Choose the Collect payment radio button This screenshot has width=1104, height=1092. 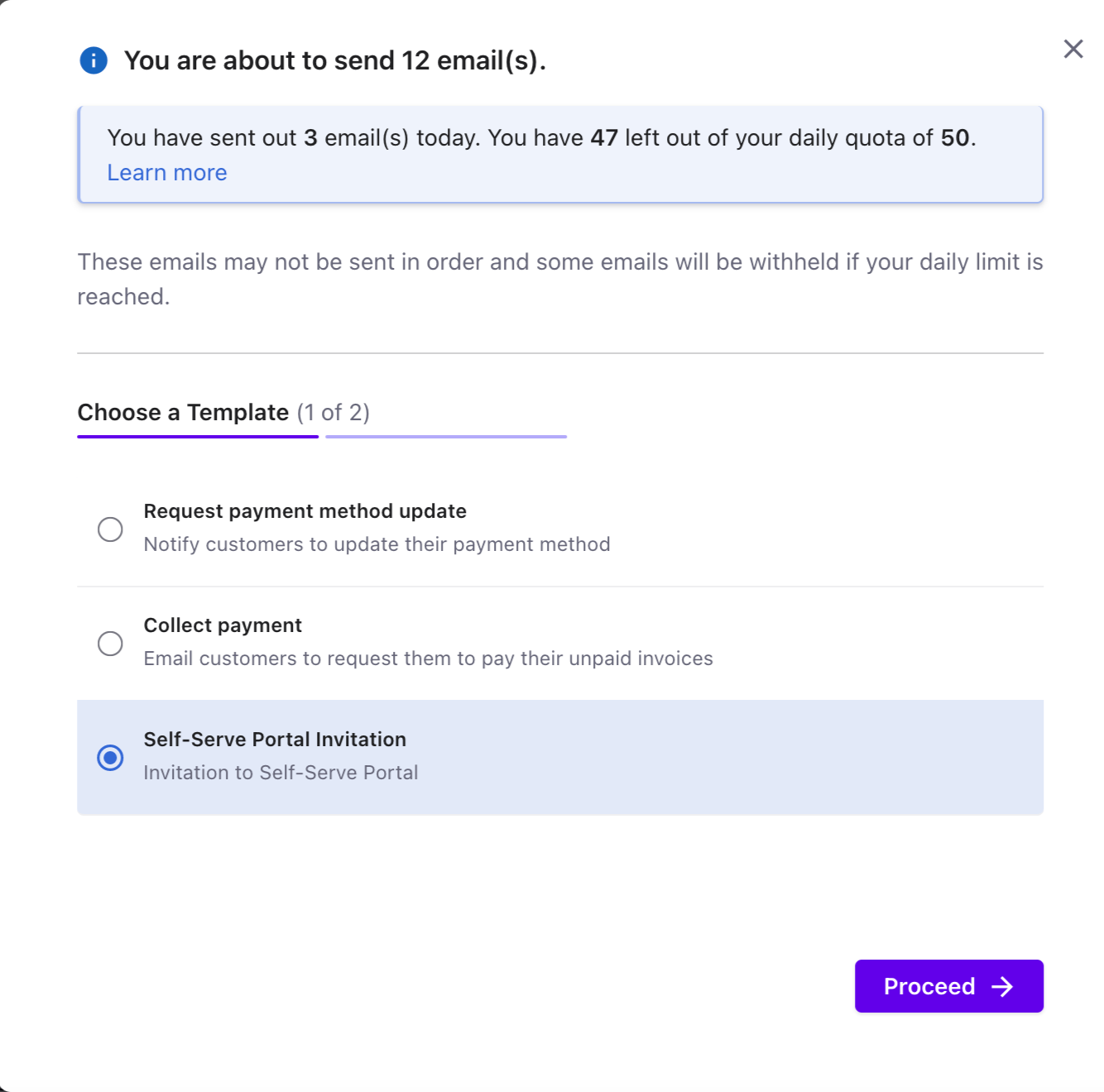coord(110,644)
